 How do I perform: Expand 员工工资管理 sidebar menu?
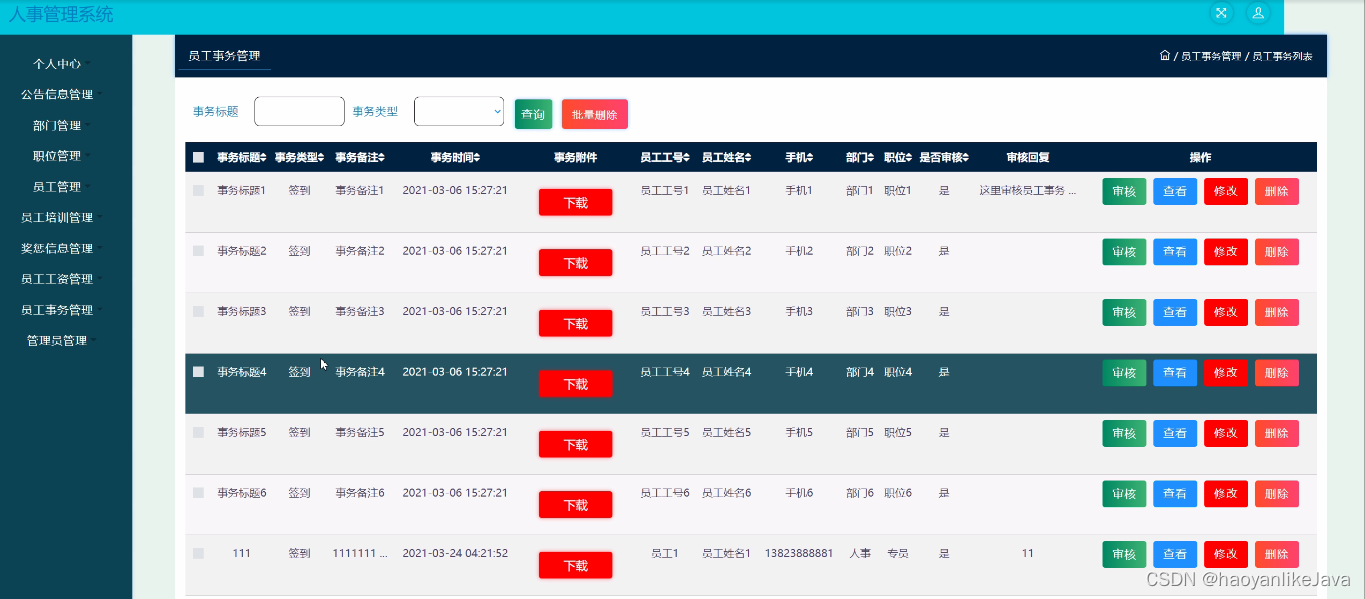tap(62, 279)
